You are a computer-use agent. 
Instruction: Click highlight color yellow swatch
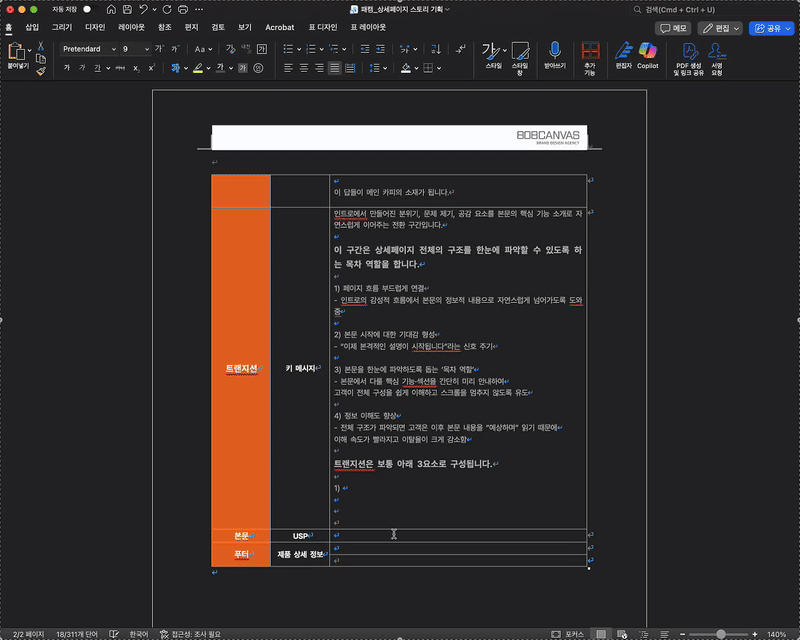(x=198, y=68)
